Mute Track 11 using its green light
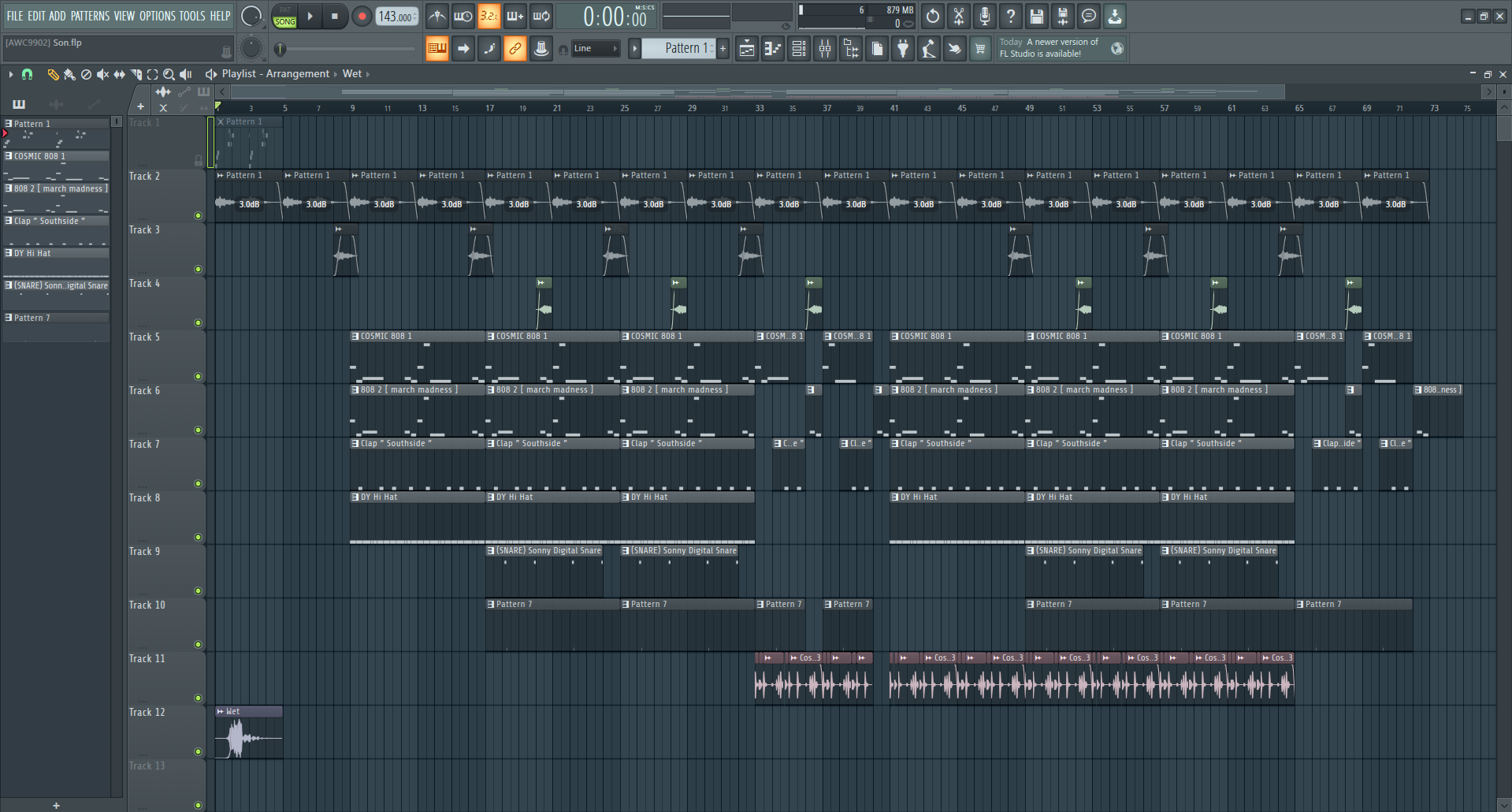This screenshot has width=1512, height=812. tap(199, 698)
